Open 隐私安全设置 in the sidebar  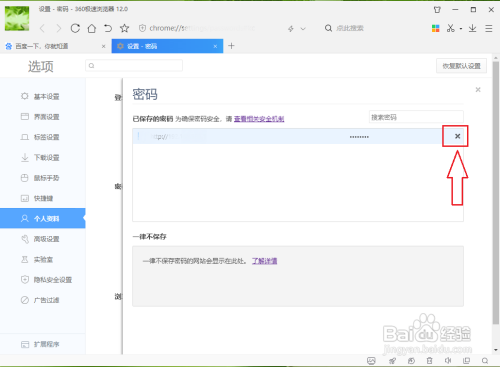tap(43, 280)
